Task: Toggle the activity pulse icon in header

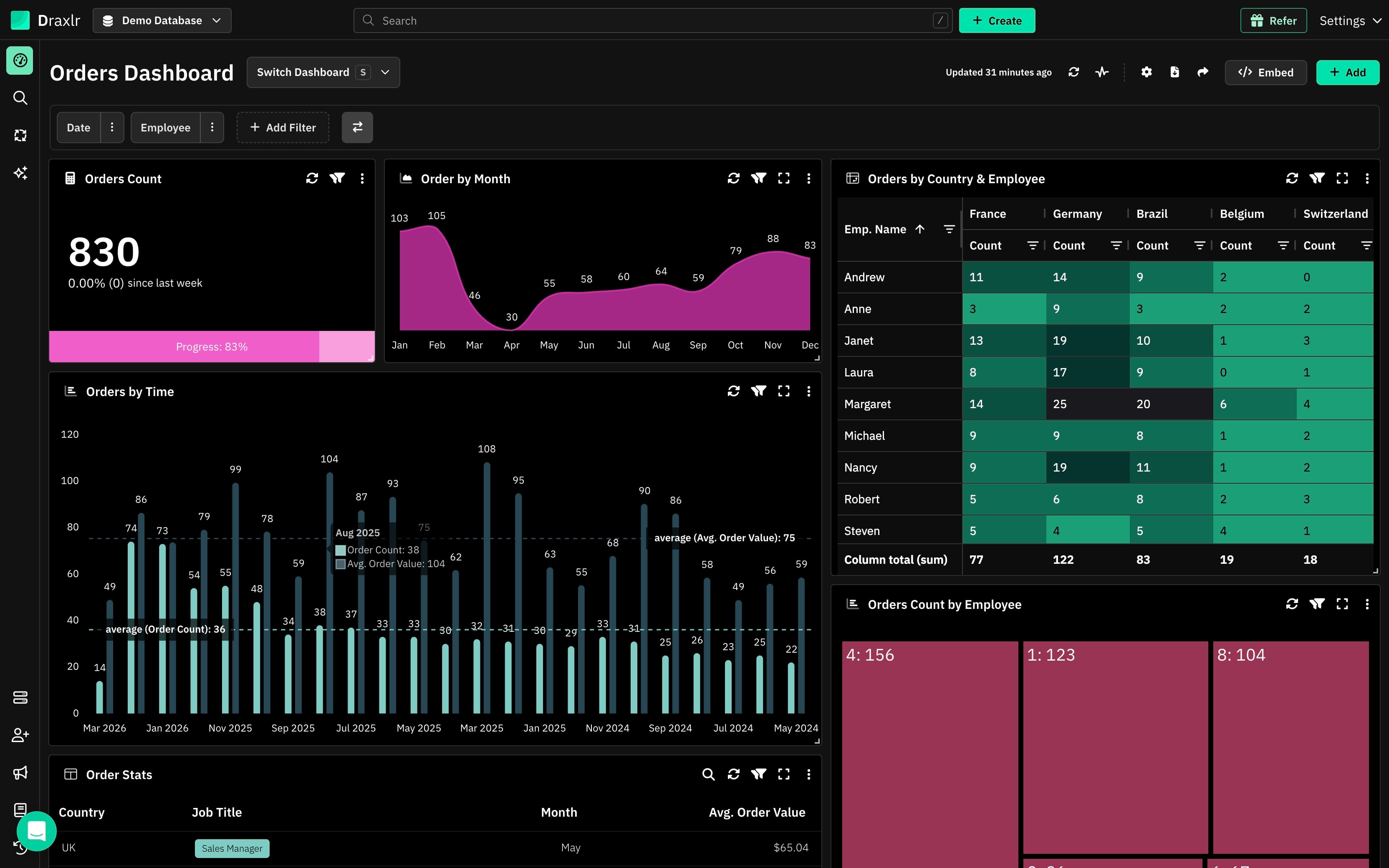Action: pyautogui.click(x=1101, y=72)
